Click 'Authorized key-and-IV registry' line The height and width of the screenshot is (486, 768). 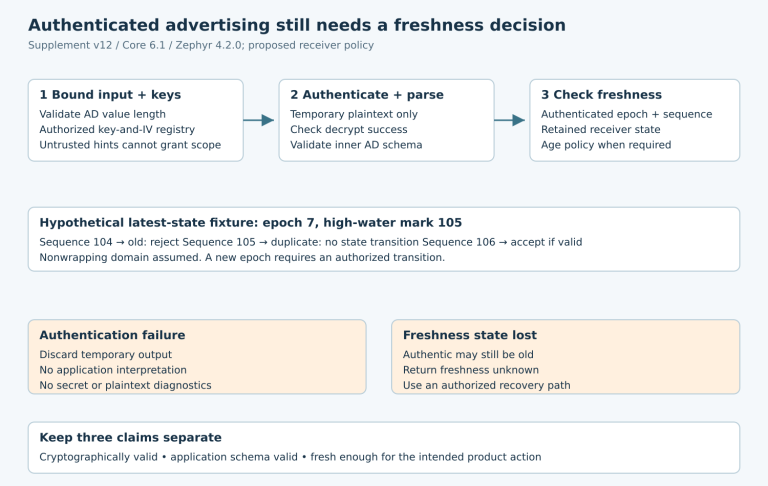117,129
